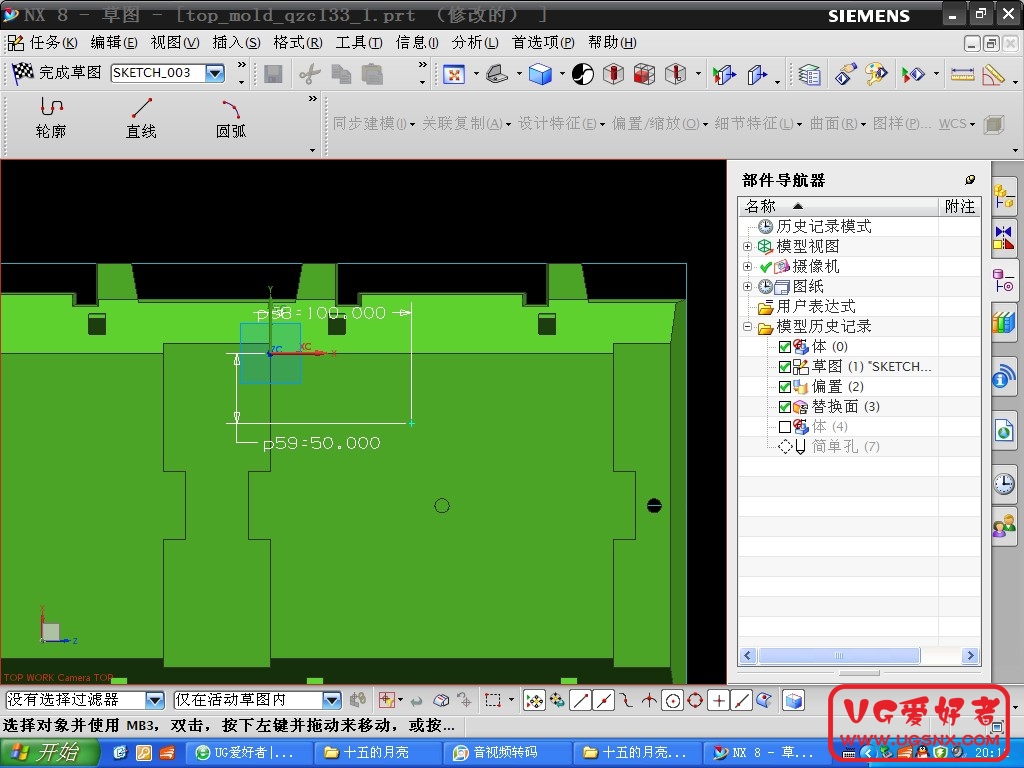Image resolution: width=1024 pixels, height=768 pixels.
Task: Click the snap to arc center icon
Action: (672, 701)
